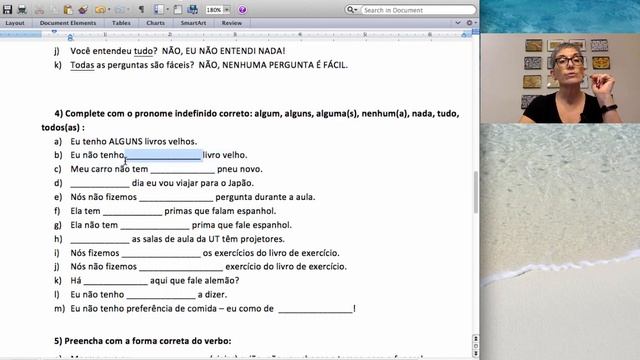Viewport: 640px width, 360px height.
Task: Open the Charts ribbon tab
Action: (x=156, y=23)
